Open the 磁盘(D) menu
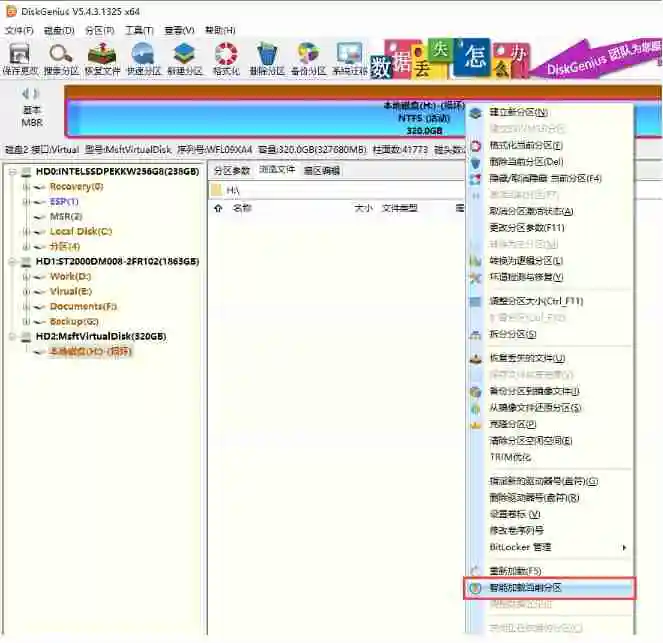 (59, 30)
